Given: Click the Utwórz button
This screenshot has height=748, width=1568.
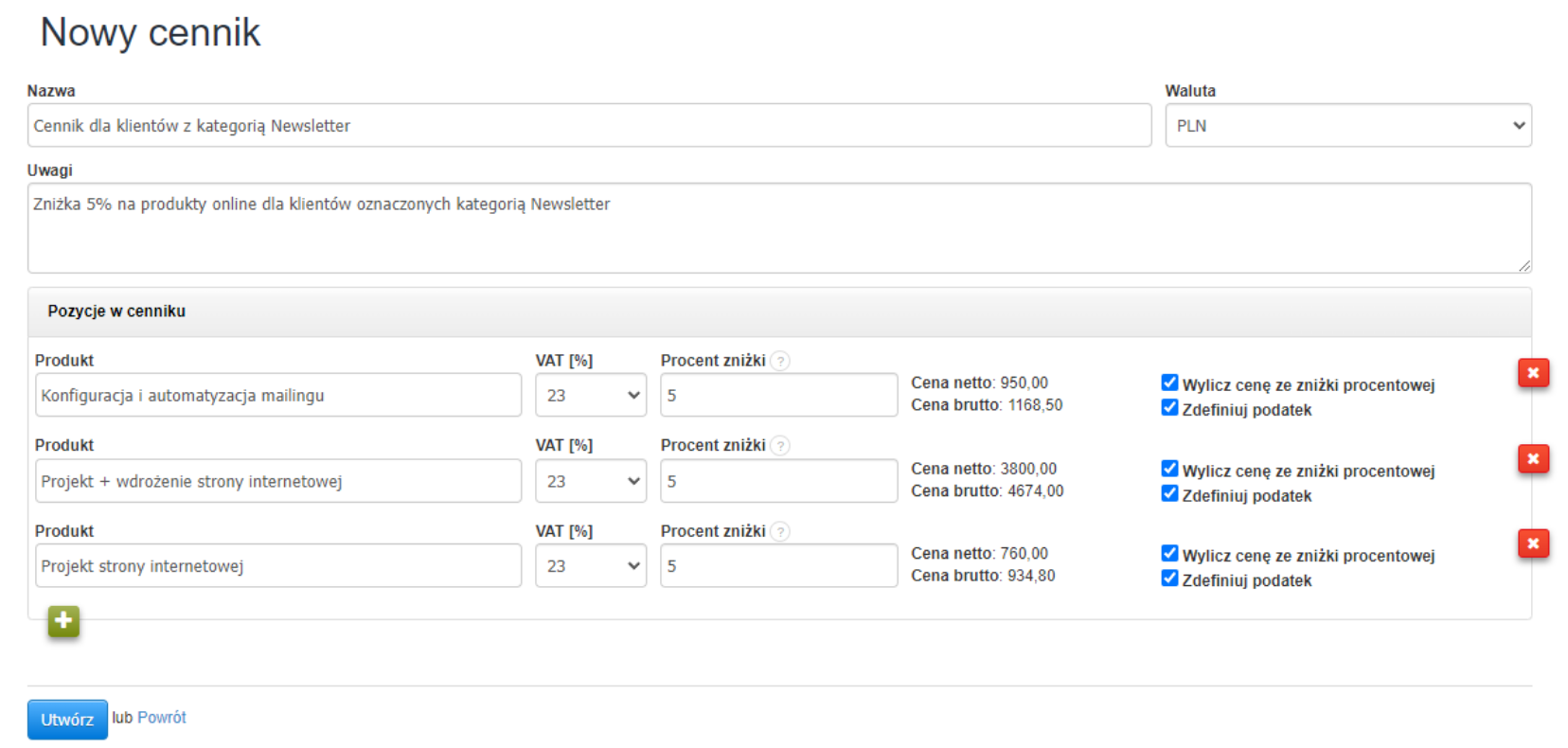Looking at the screenshot, I should coord(67,720).
